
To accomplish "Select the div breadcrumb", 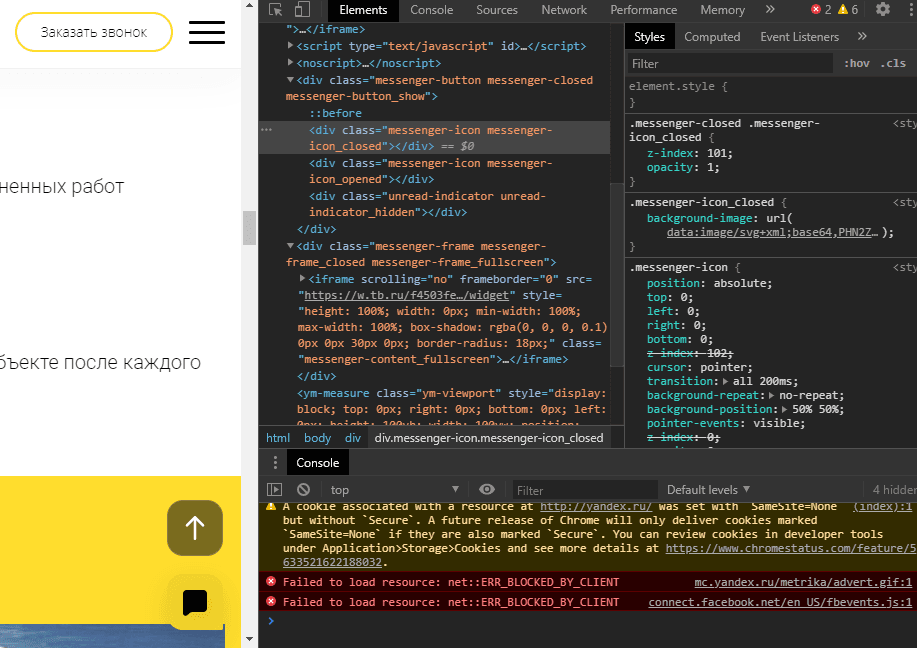I will click(x=353, y=438).
